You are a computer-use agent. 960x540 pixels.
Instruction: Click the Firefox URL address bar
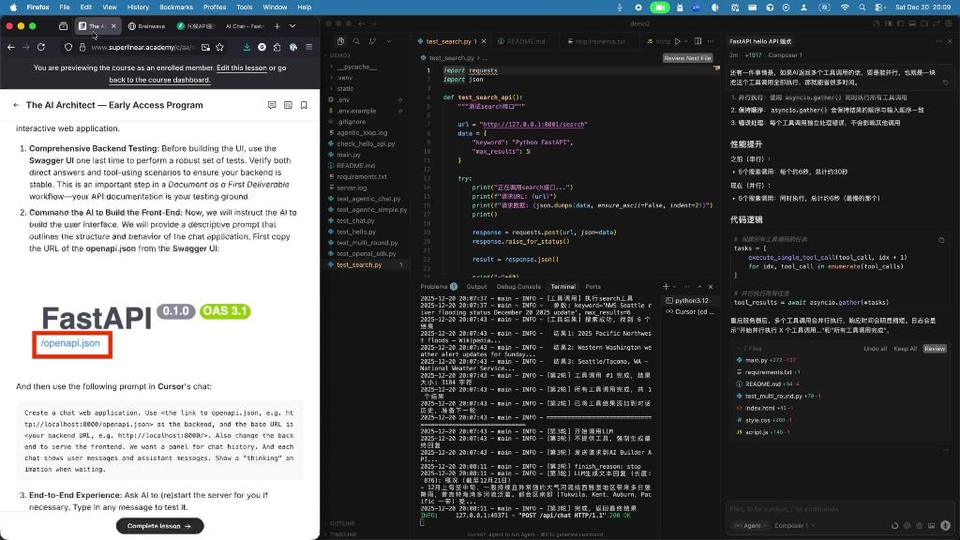143,47
